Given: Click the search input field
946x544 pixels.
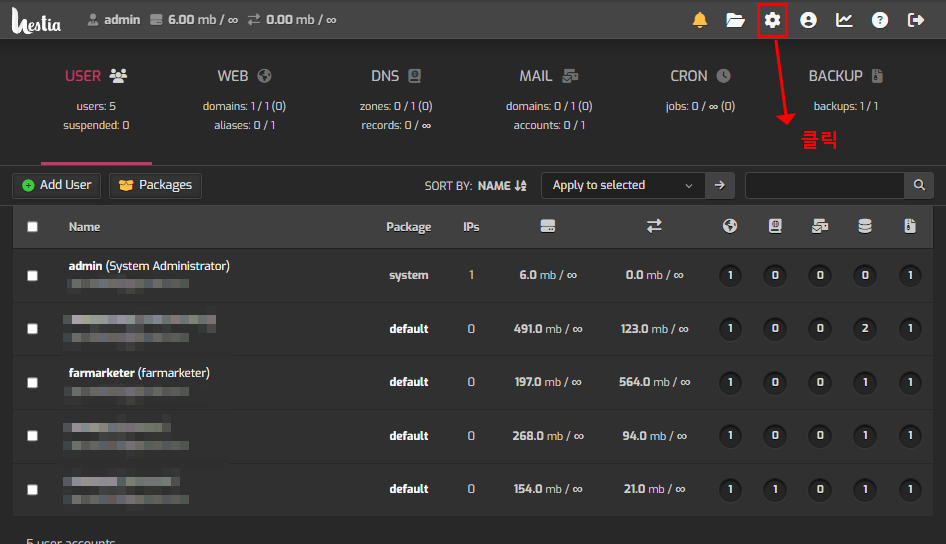Looking at the screenshot, I should [x=825, y=185].
